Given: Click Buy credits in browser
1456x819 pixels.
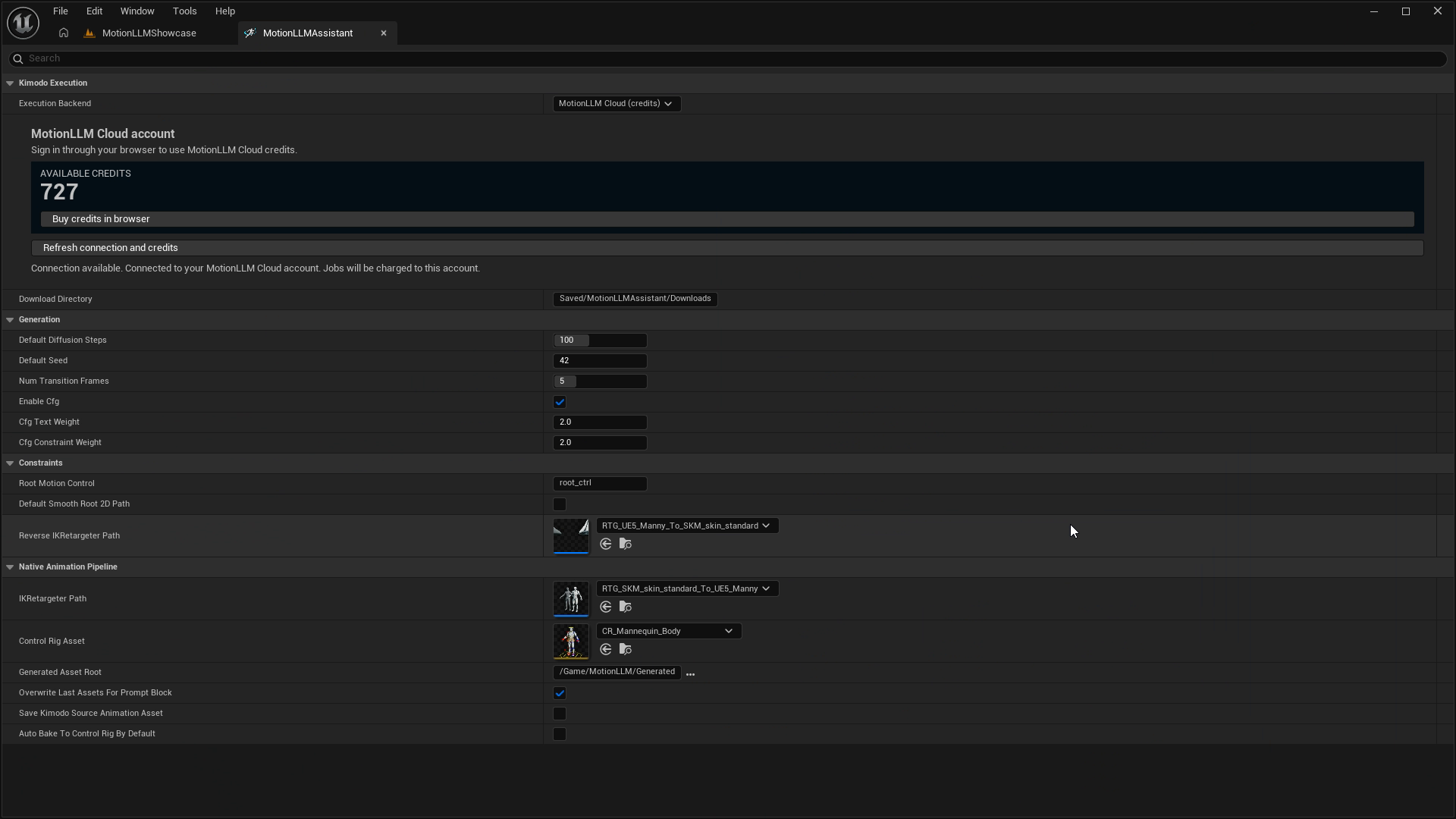Looking at the screenshot, I should pos(727,219).
